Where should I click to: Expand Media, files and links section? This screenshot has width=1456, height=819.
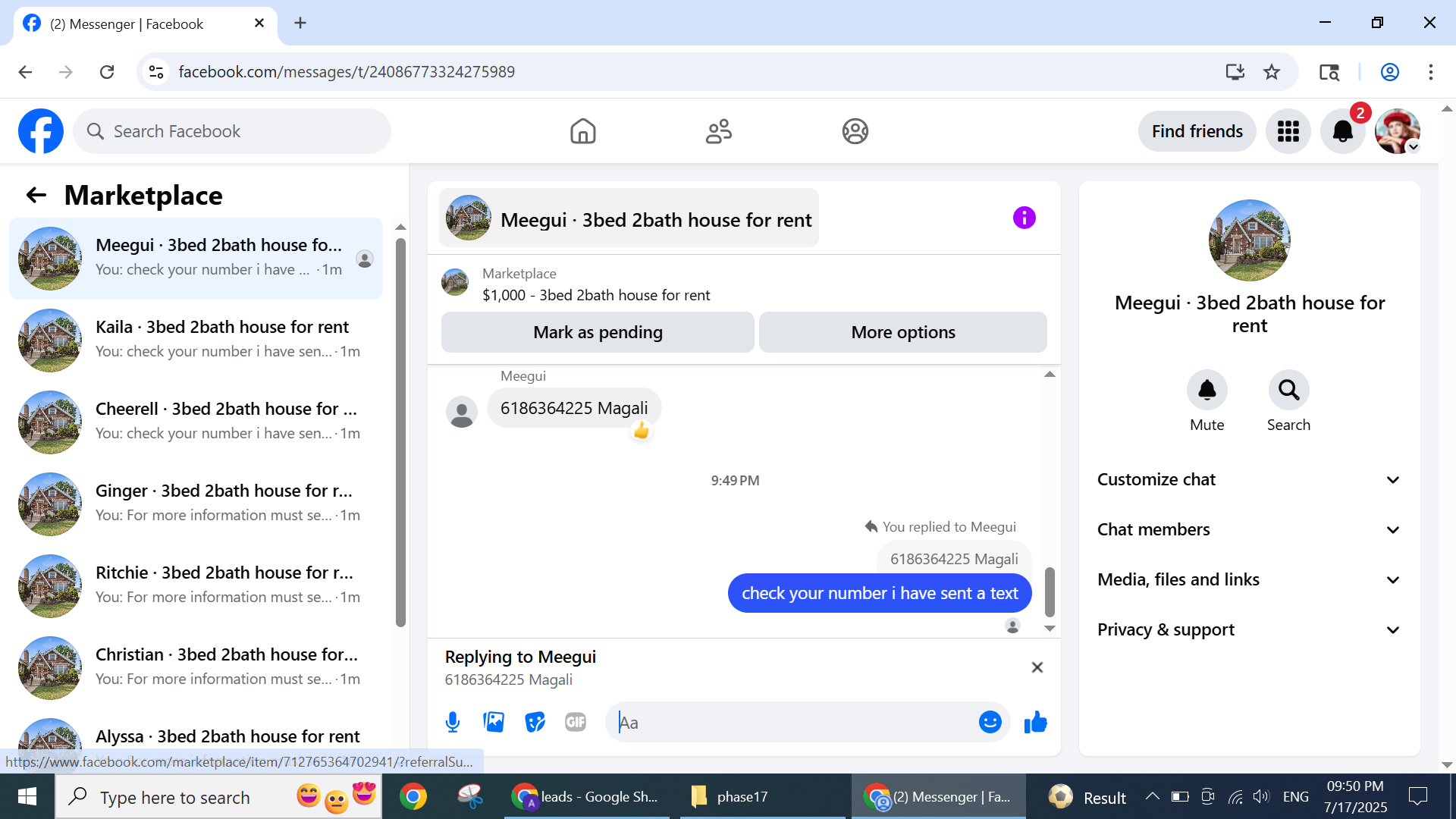coord(1249,580)
